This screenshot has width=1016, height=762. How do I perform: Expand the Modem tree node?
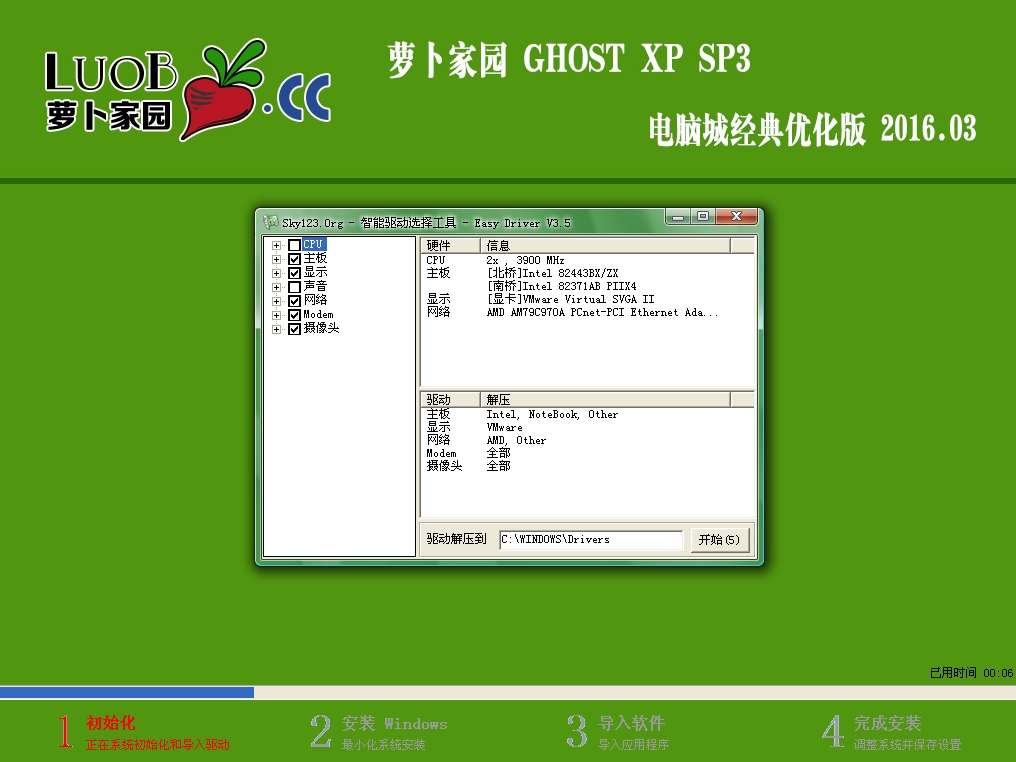click(x=276, y=315)
